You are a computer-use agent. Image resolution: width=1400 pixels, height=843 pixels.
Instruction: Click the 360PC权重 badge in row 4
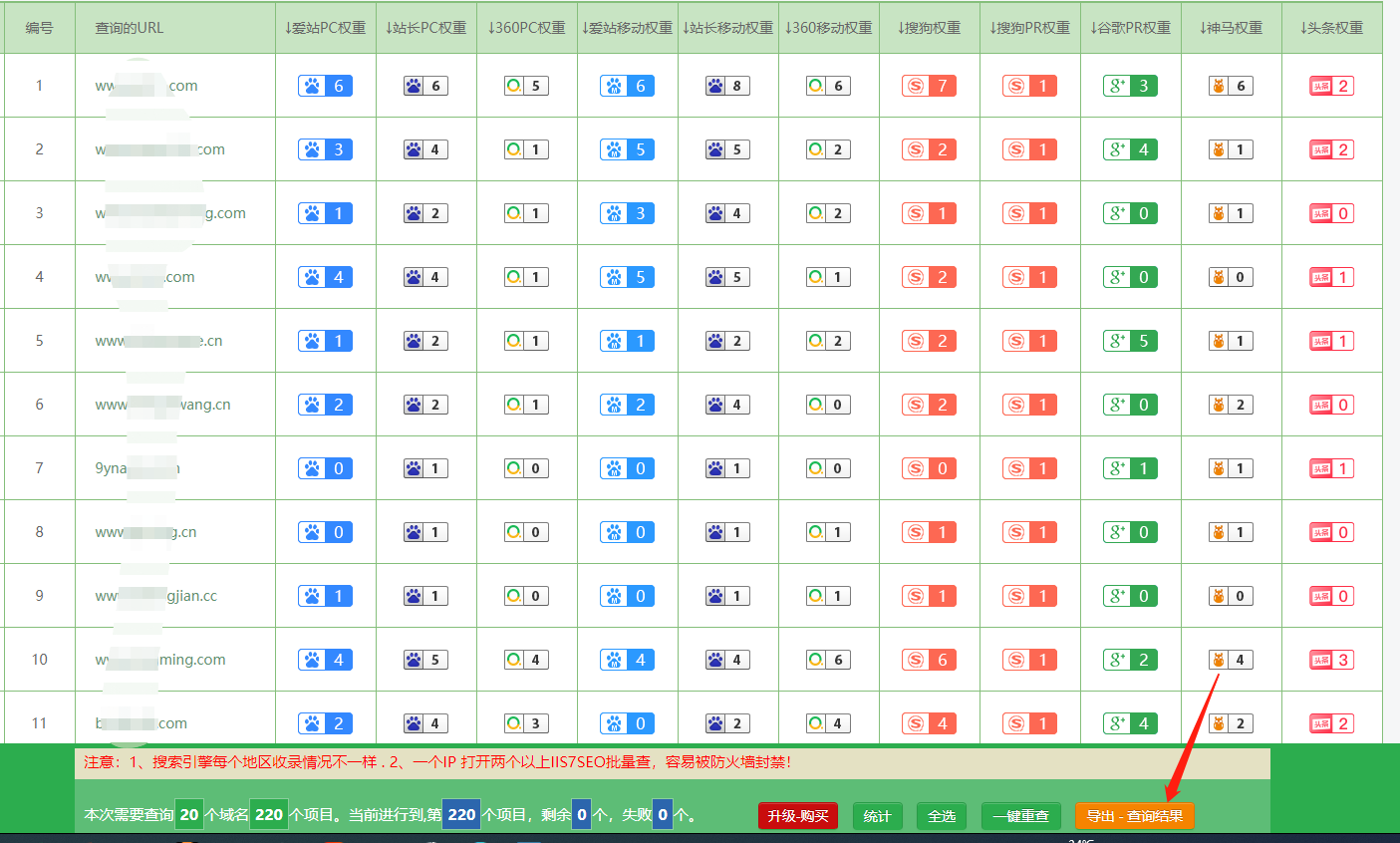[526, 277]
